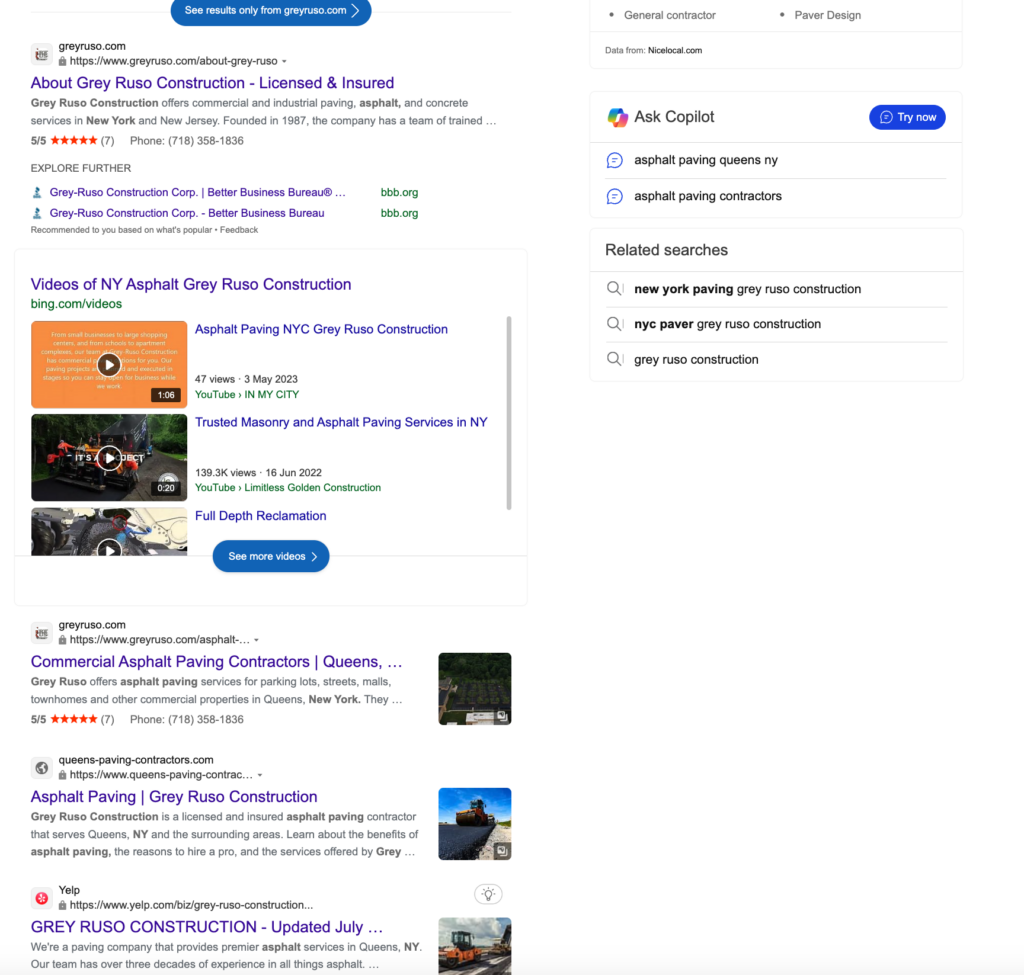This screenshot has height=975, width=1024.
Task: Click 'YouTube › Limitless Golden Construction' source
Action: (x=287, y=488)
